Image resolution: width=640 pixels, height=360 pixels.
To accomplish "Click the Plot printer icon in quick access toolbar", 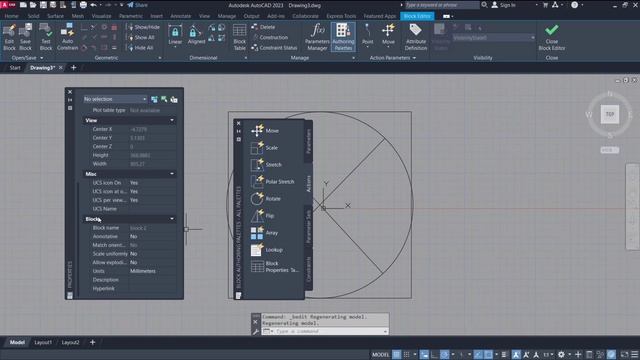I will 83,5.
